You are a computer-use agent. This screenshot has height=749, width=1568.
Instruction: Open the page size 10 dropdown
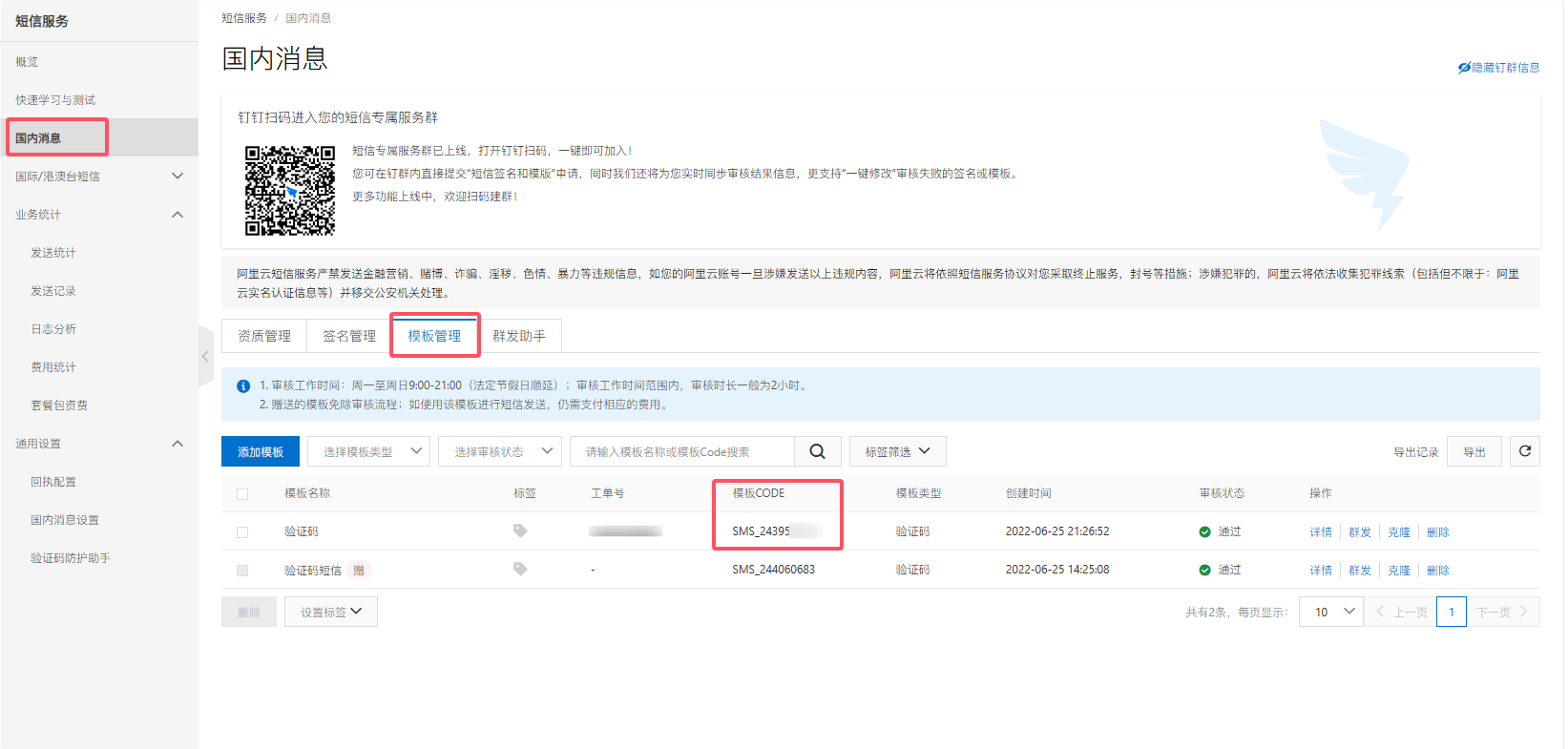pyautogui.click(x=1331, y=612)
